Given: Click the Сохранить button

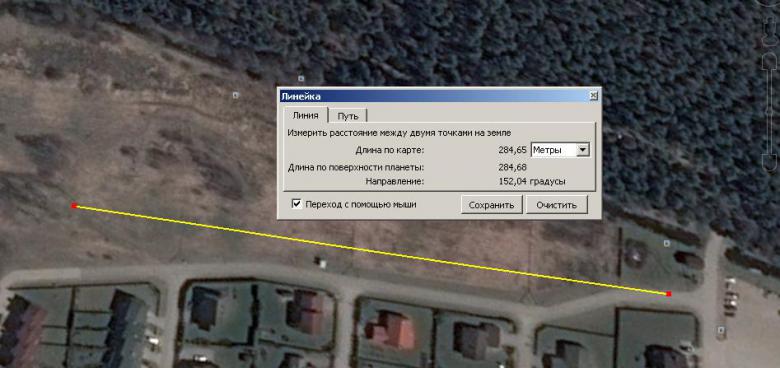Looking at the screenshot, I should click(491, 205).
